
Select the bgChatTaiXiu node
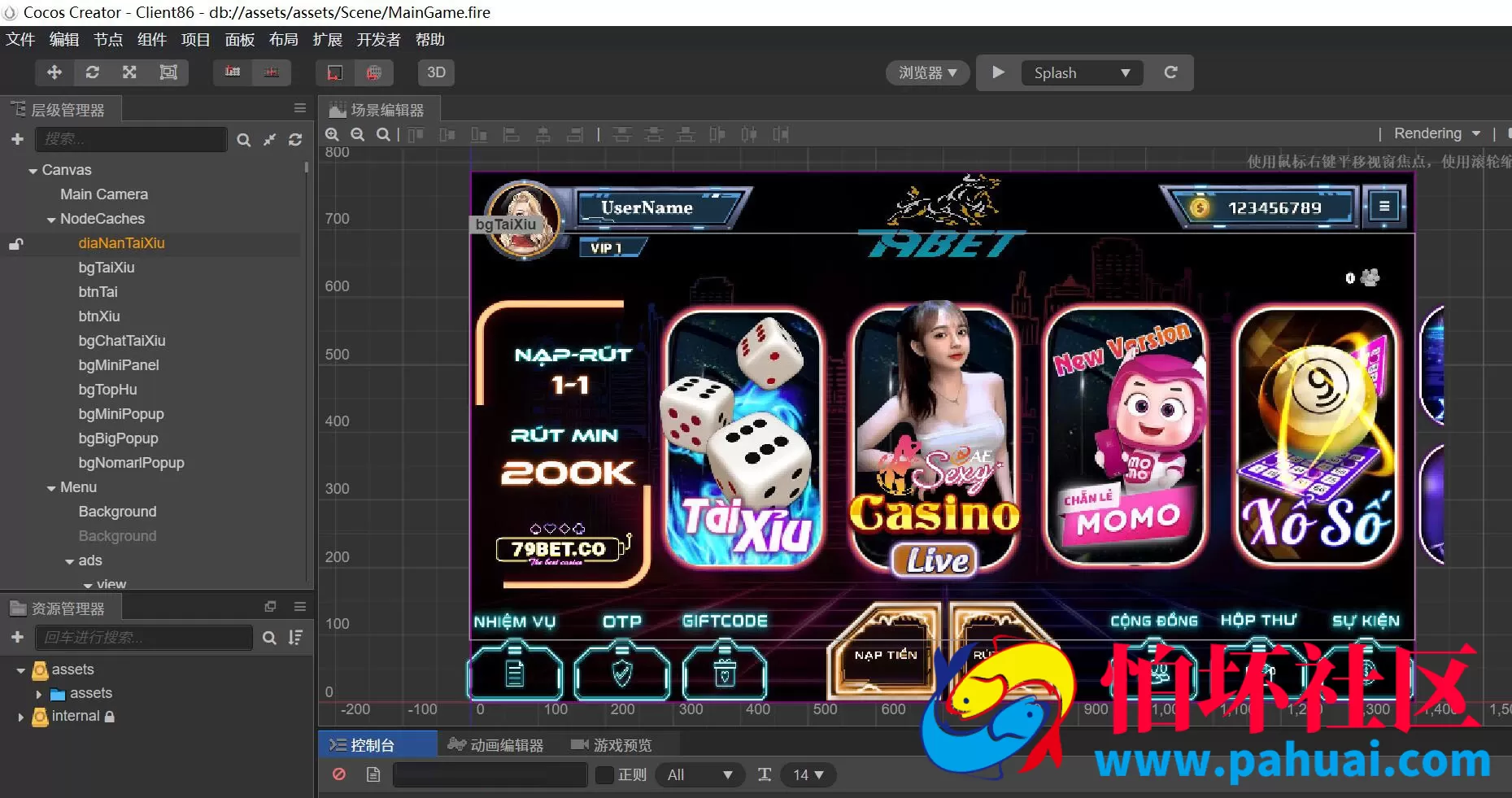tap(122, 341)
